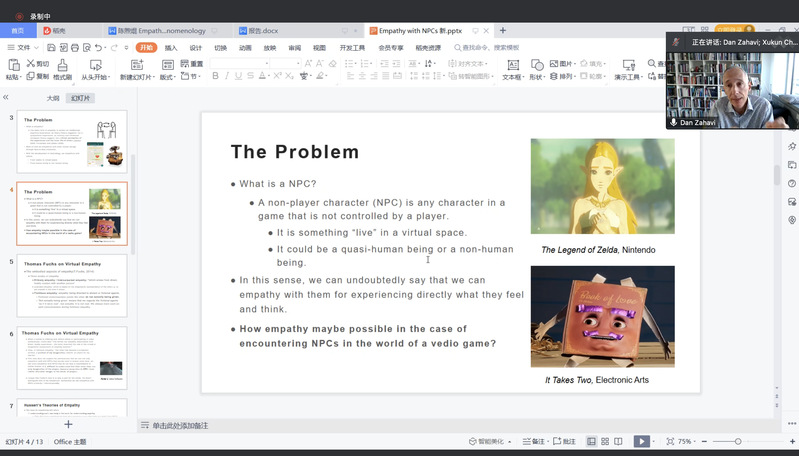Fit slide to window icon
799x456 pixels.
click(x=670, y=441)
